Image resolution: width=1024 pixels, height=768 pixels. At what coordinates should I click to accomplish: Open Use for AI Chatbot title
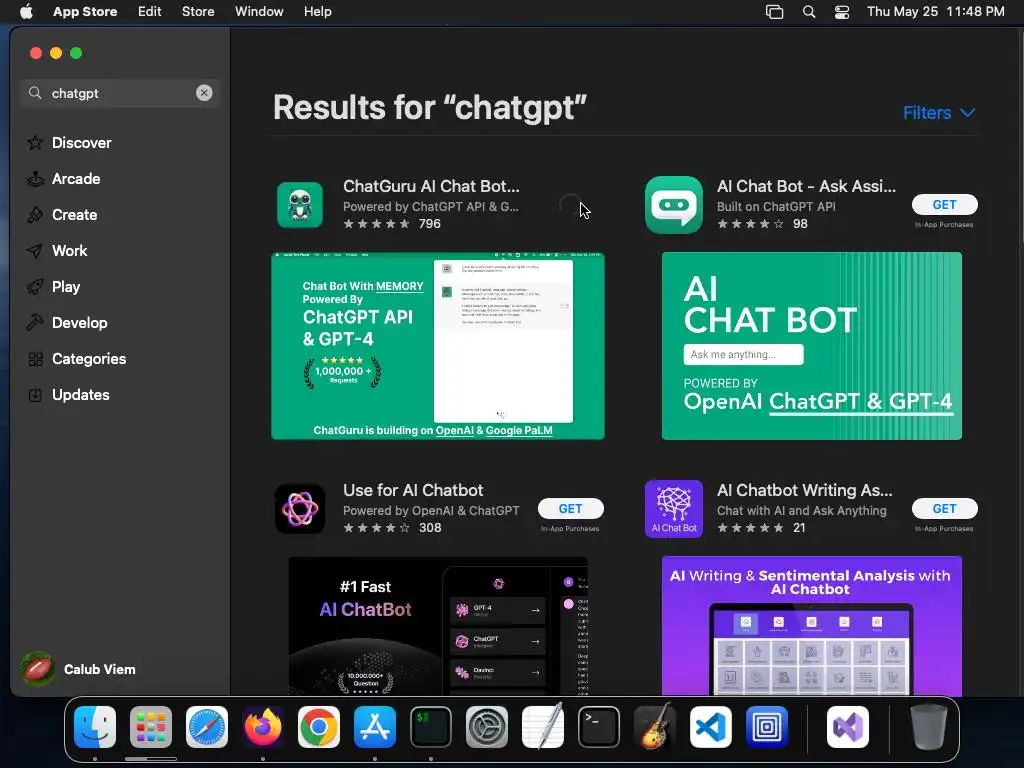coord(413,490)
